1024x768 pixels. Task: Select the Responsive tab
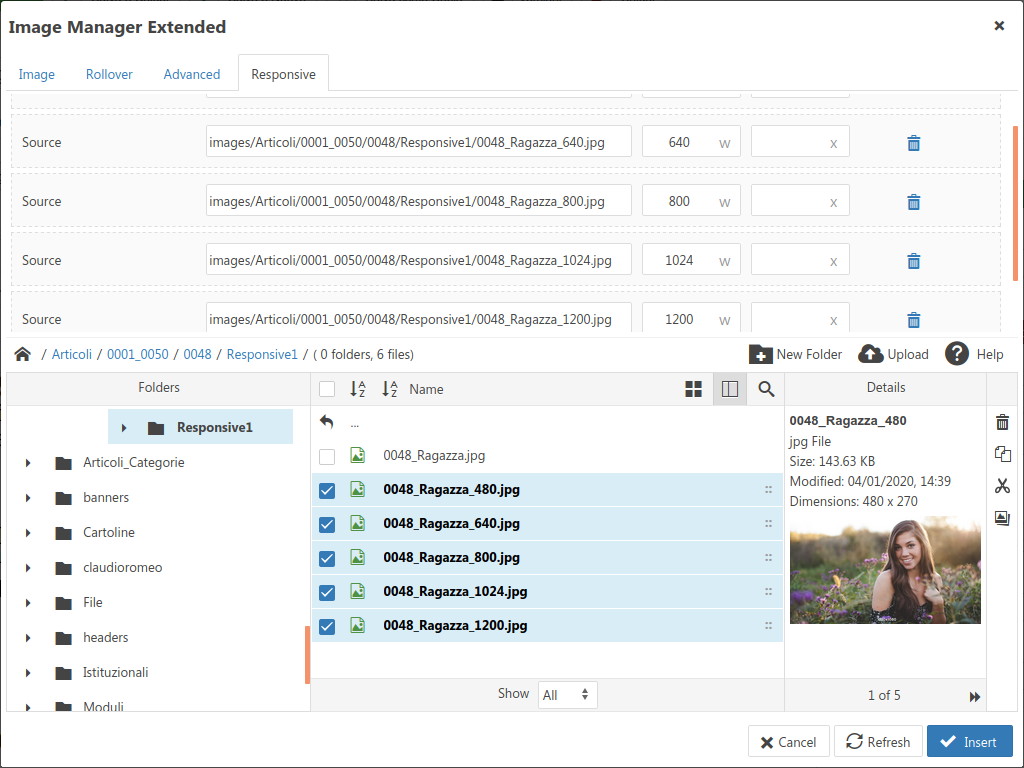tap(283, 74)
